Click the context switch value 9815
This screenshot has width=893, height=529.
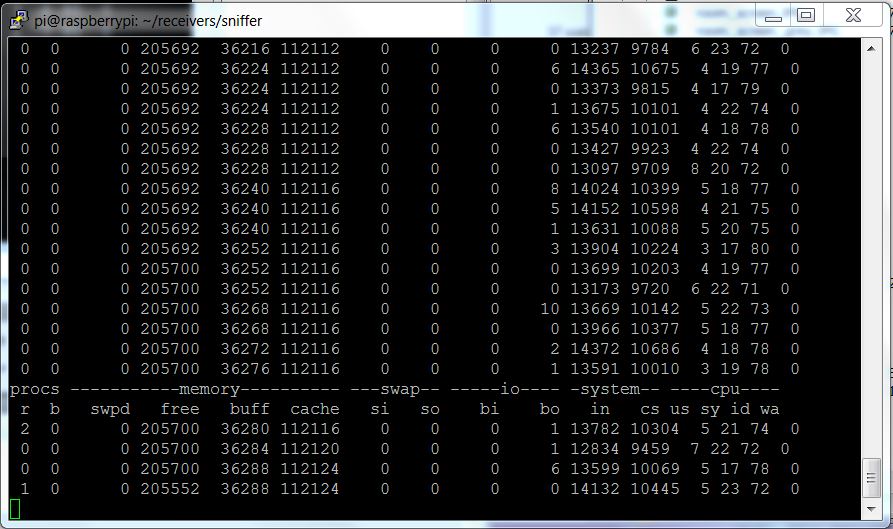650,89
